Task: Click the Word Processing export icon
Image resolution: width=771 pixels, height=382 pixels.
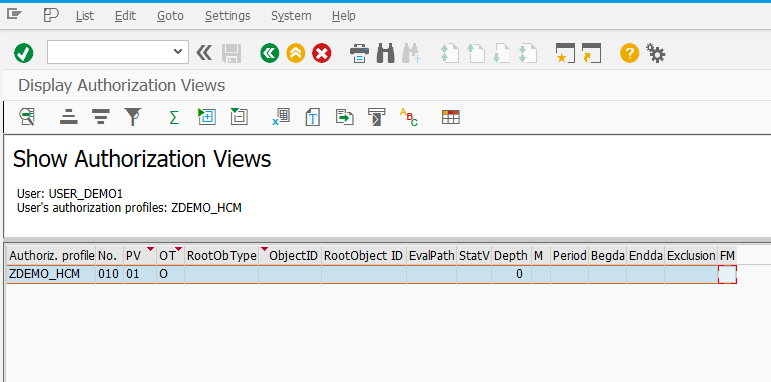Action: point(313,118)
